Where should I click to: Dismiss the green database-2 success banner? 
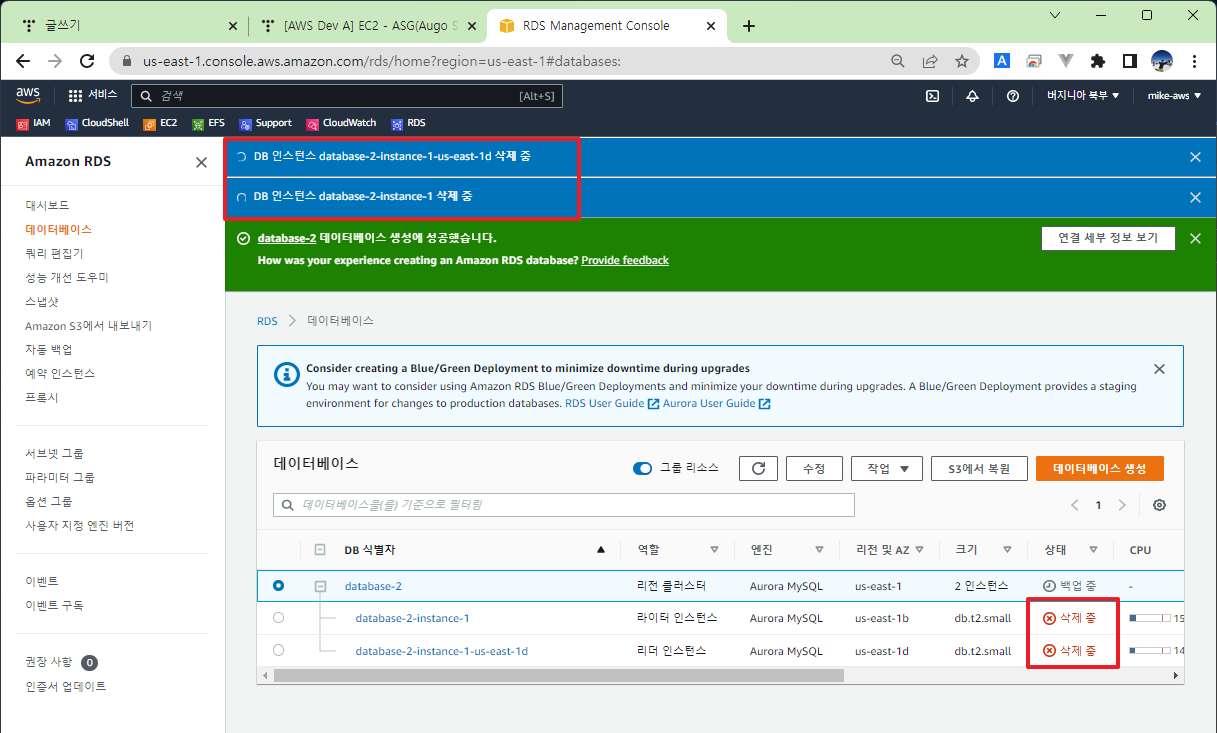tap(1195, 238)
